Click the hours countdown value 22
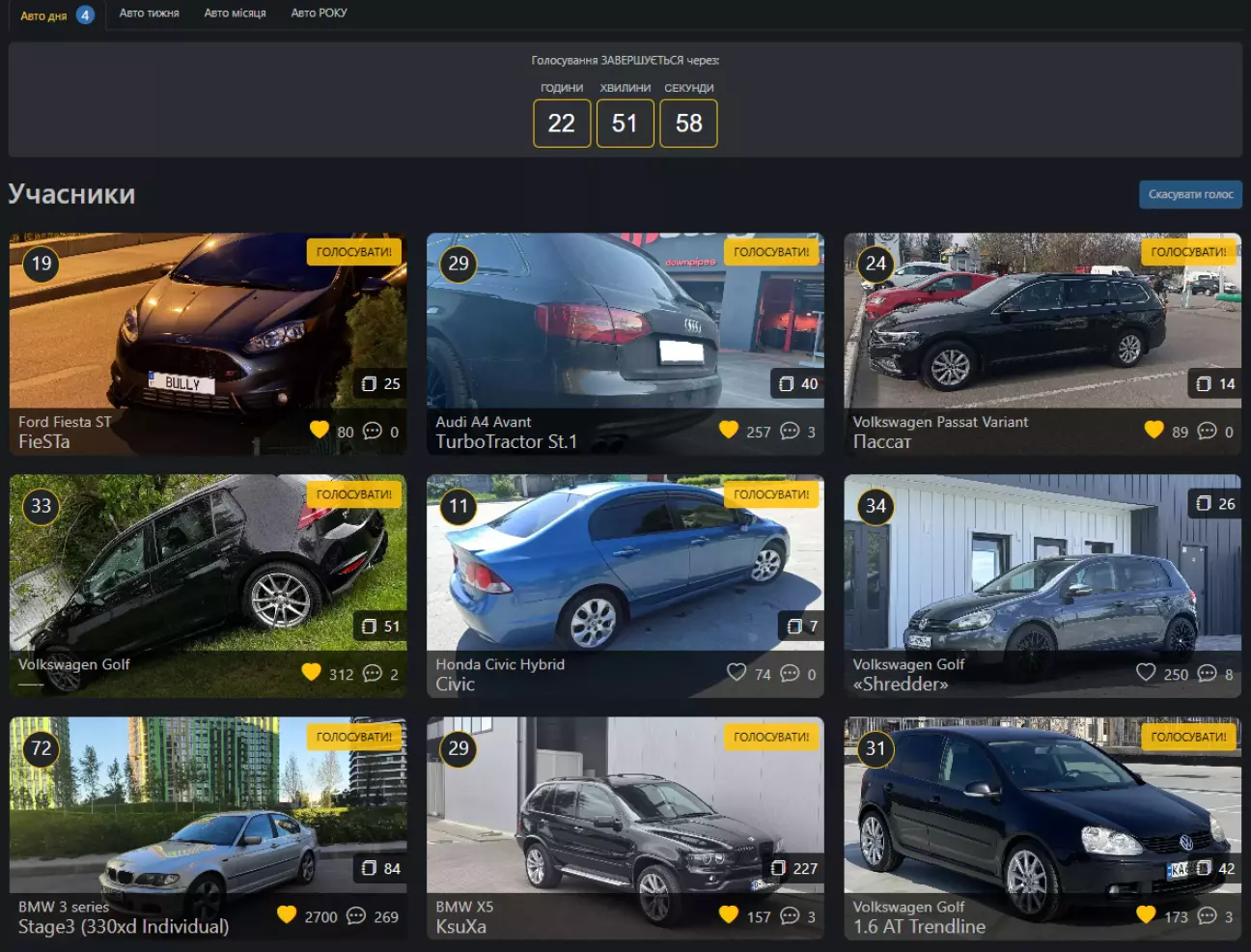 (x=562, y=124)
